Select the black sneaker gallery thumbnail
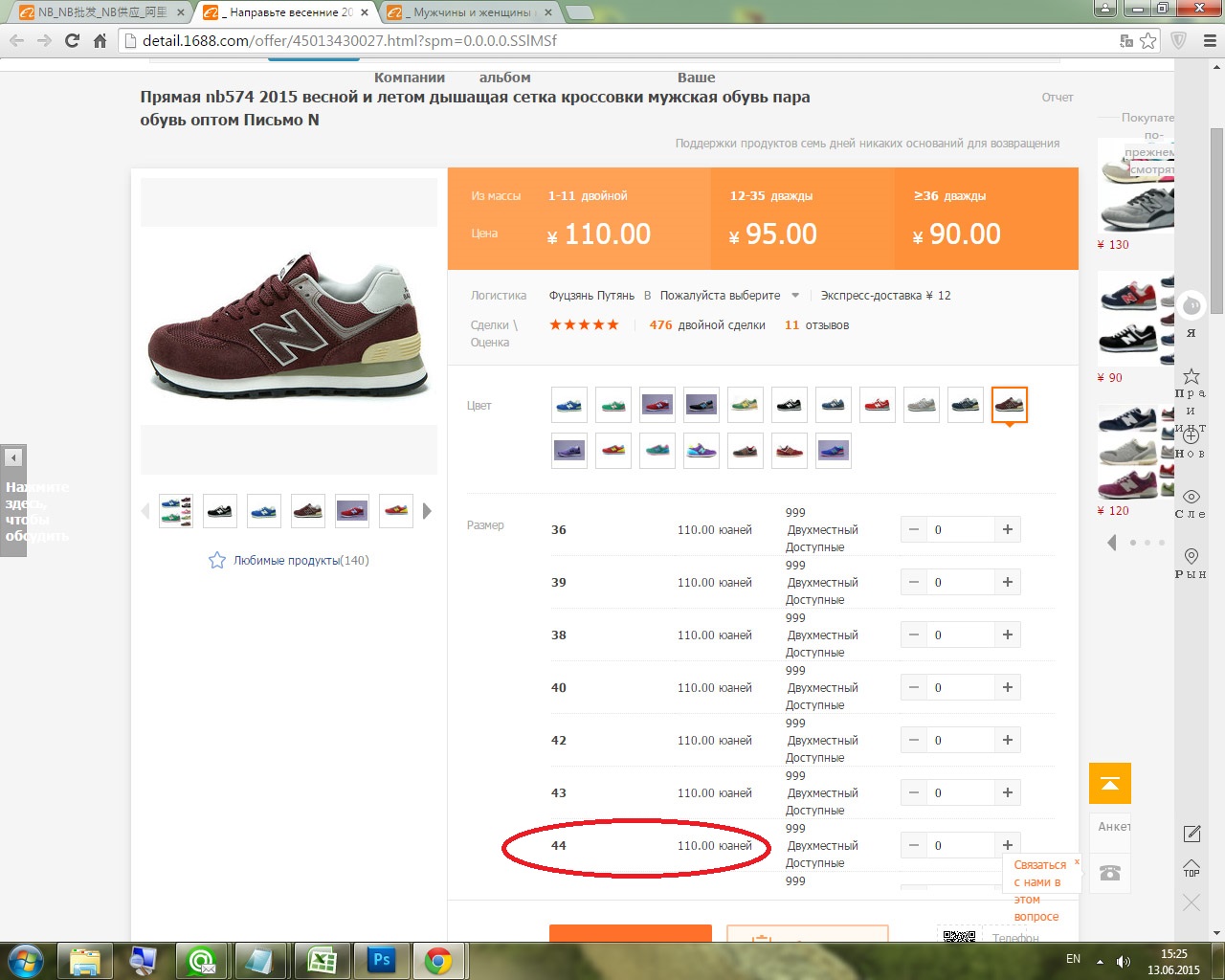 219,511
